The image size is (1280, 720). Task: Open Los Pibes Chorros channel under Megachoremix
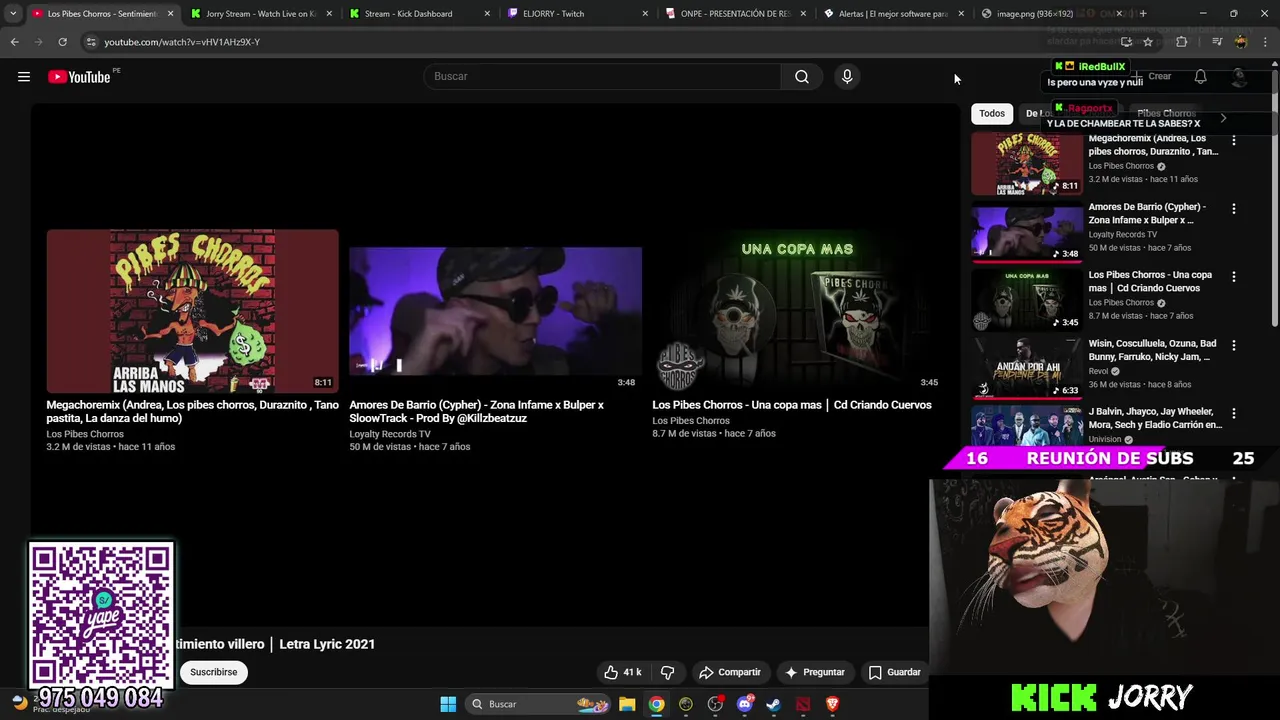[x=85, y=434]
